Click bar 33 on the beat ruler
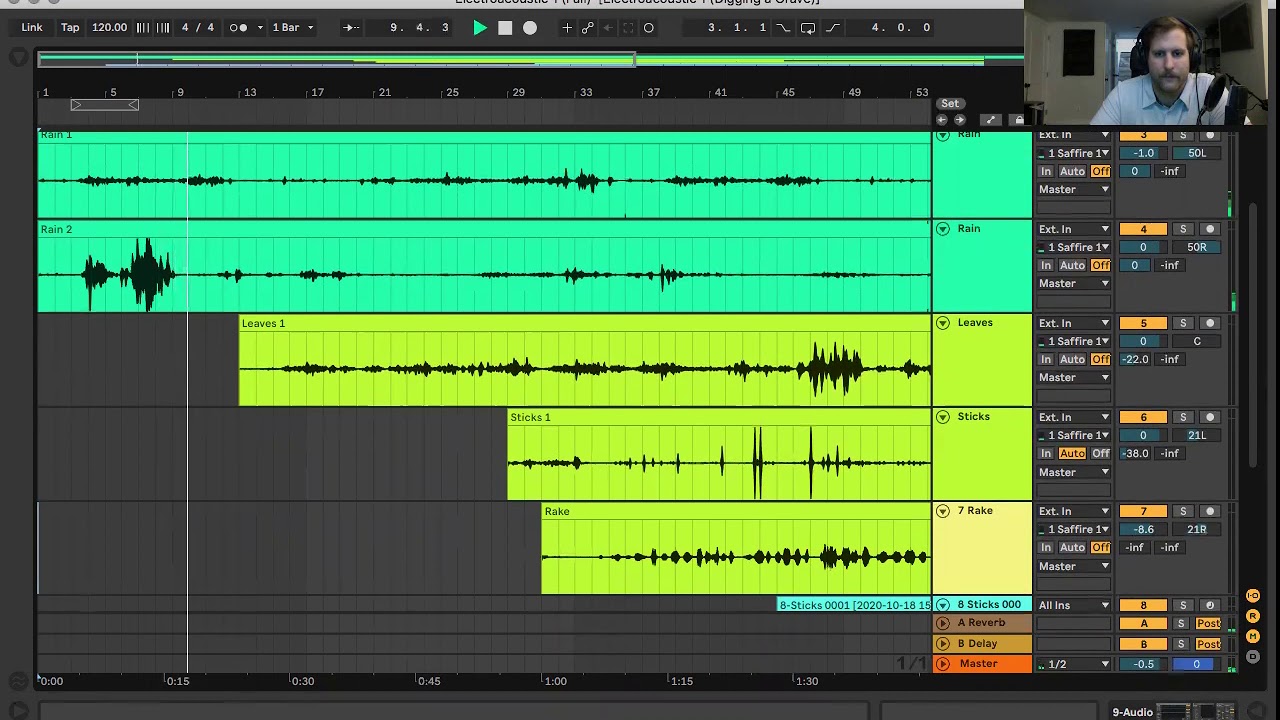 click(586, 92)
